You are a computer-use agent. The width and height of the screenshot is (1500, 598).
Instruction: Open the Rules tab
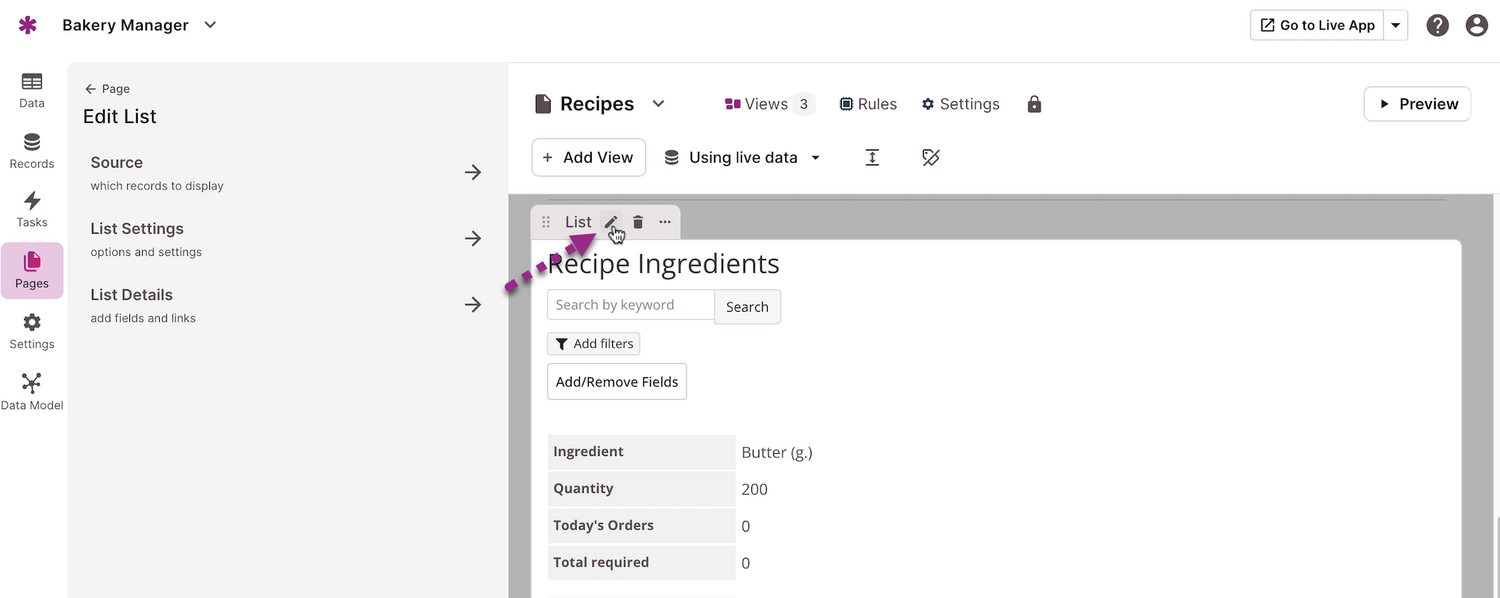[x=868, y=104]
